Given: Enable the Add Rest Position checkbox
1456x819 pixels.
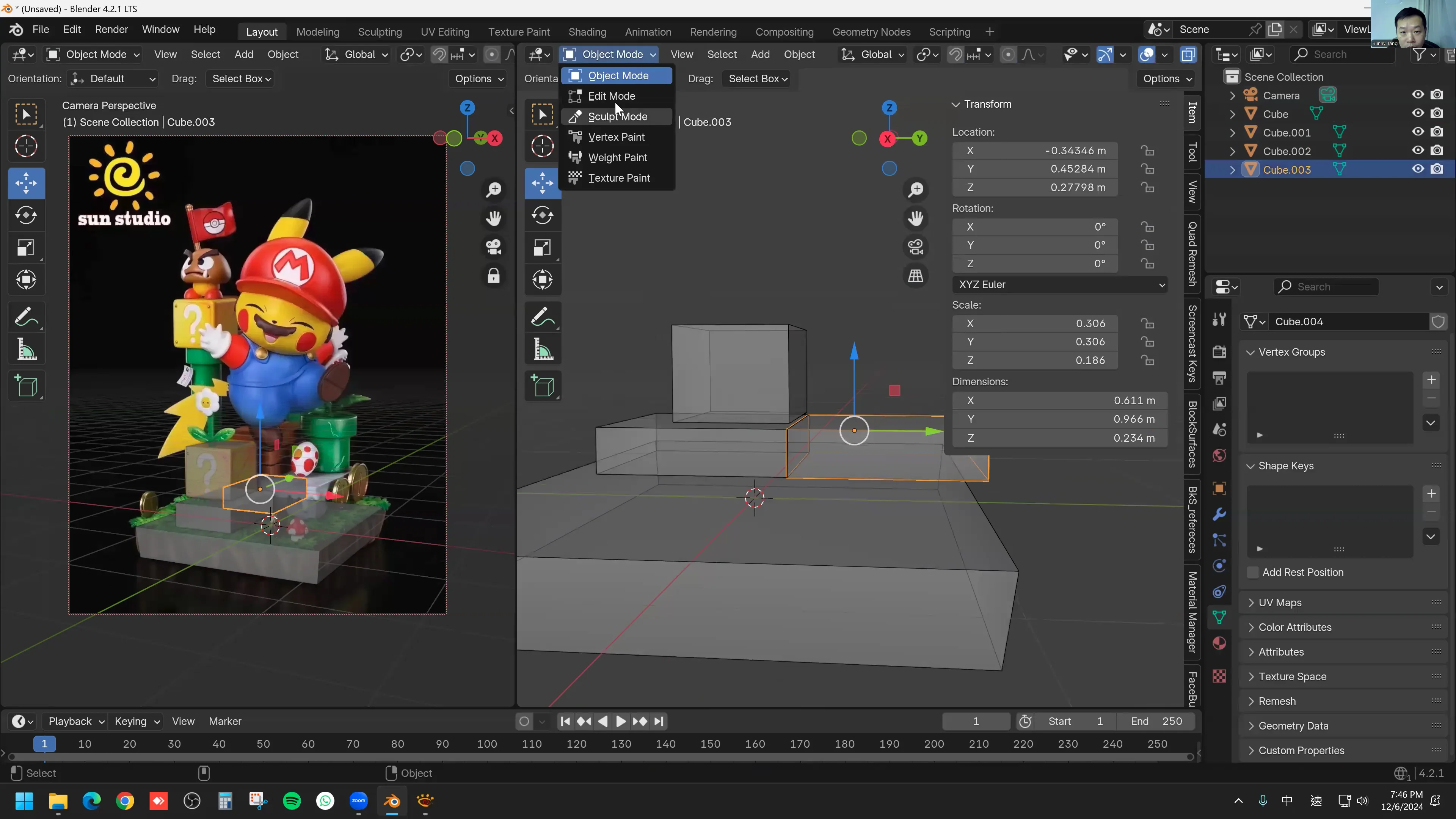Looking at the screenshot, I should point(1254,572).
